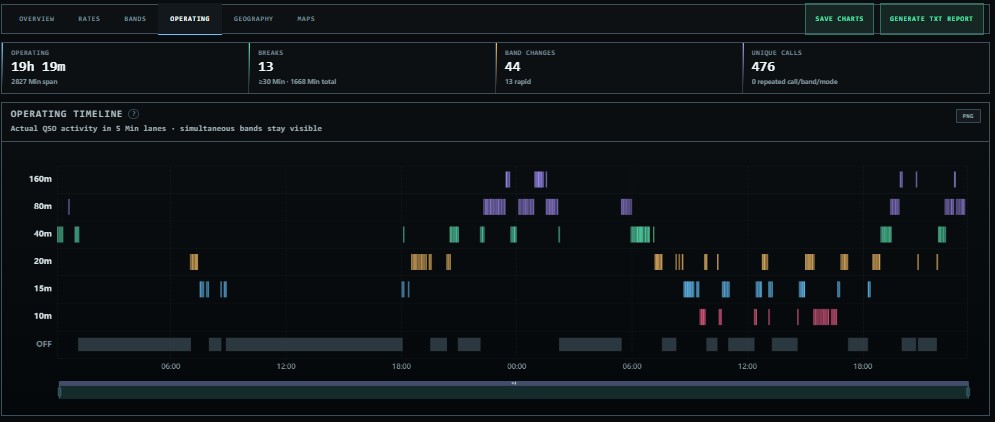The image size is (995, 422).
Task: Click the Unique Calls 476 card
Action: [866, 68]
